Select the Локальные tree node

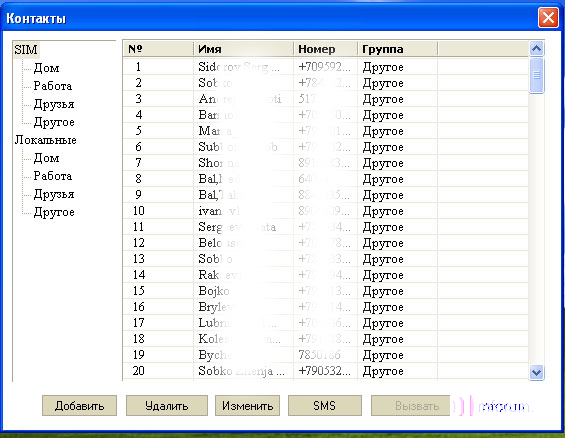[46, 140]
